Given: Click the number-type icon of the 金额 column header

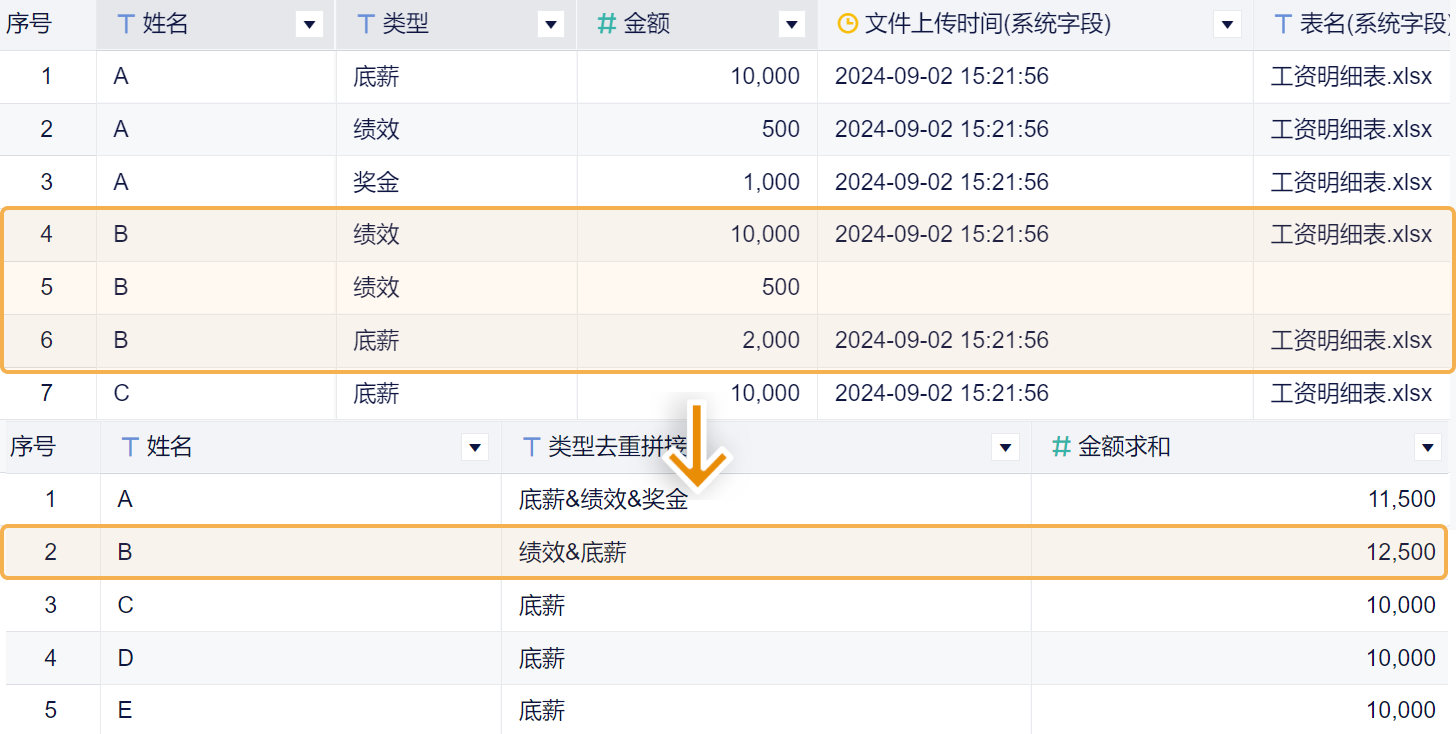Looking at the screenshot, I should pyautogui.click(x=606, y=24).
